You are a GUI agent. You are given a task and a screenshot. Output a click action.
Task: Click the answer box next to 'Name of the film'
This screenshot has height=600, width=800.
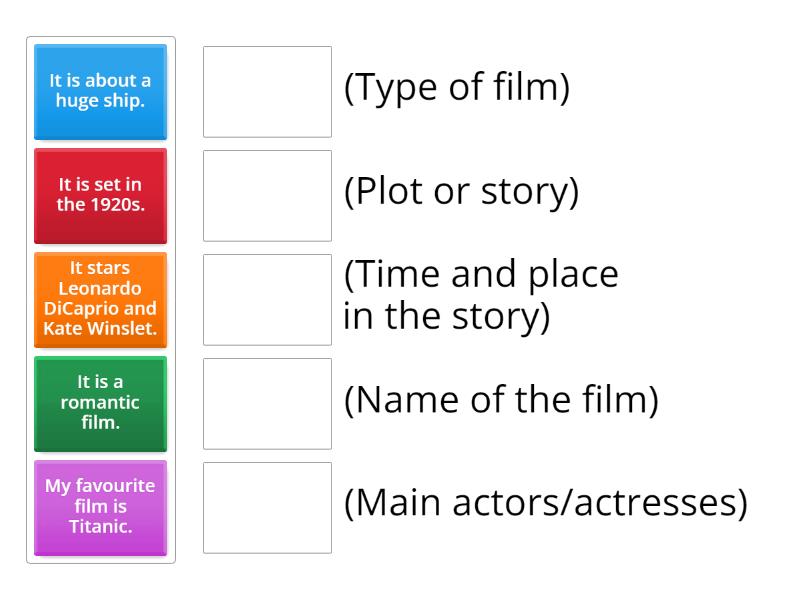click(267, 404)
